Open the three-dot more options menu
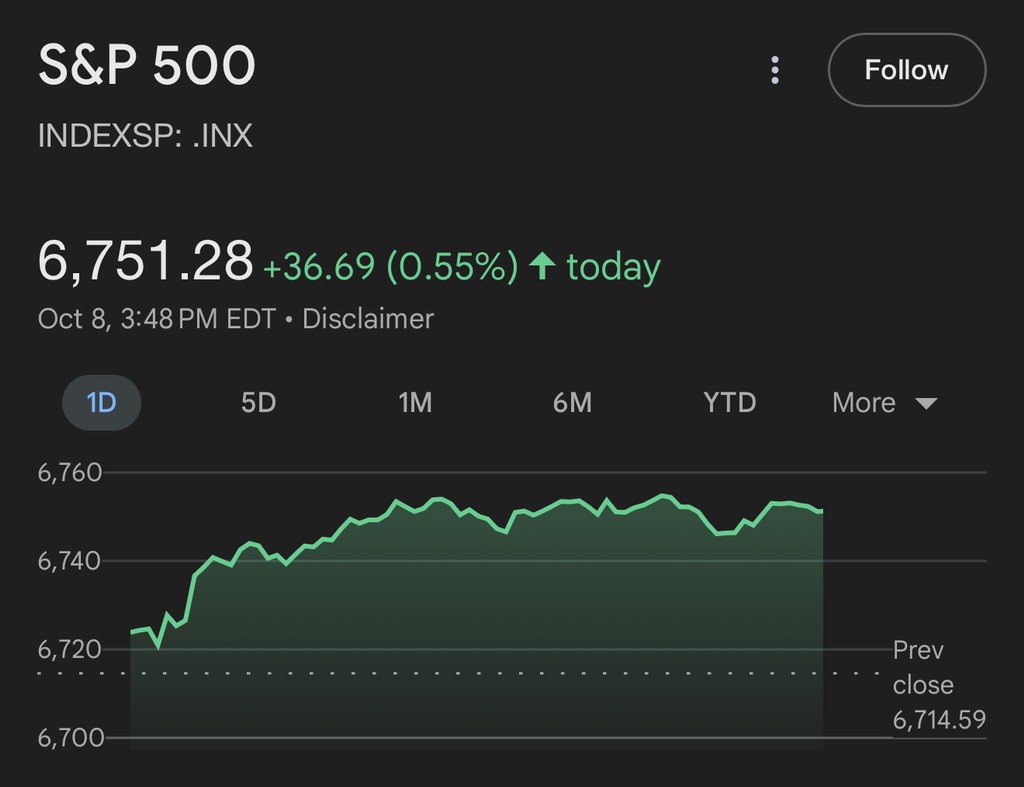 [775, 70]
